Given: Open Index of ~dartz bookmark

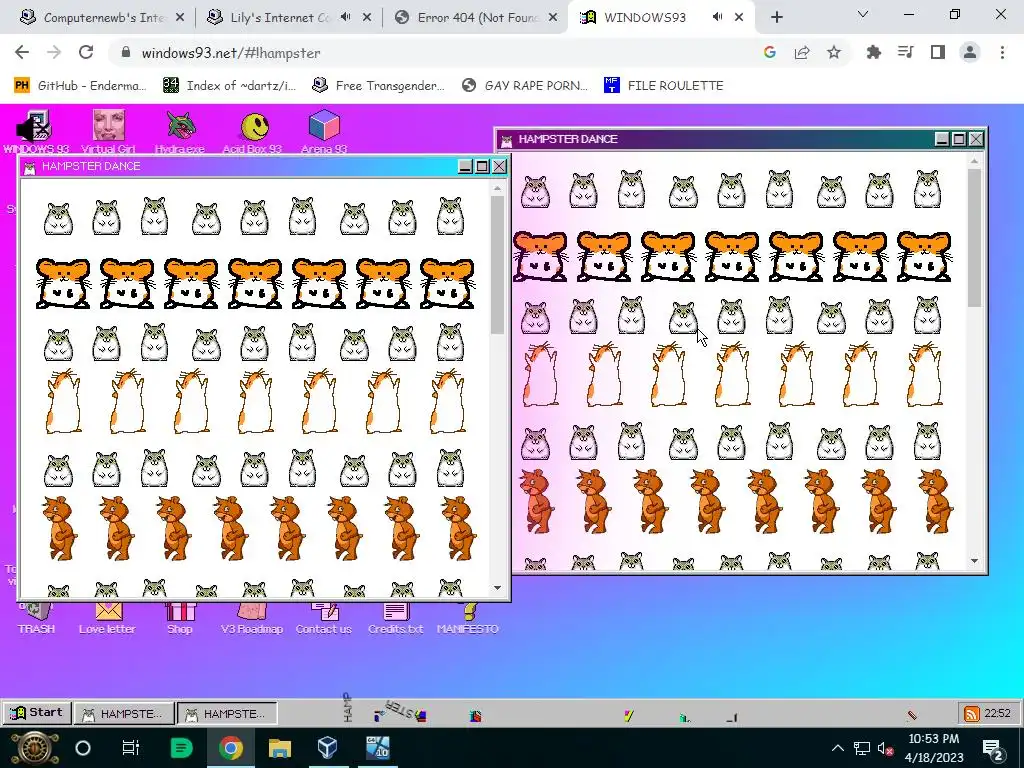Looking at the screenshot, I should [x=230, y=86].
